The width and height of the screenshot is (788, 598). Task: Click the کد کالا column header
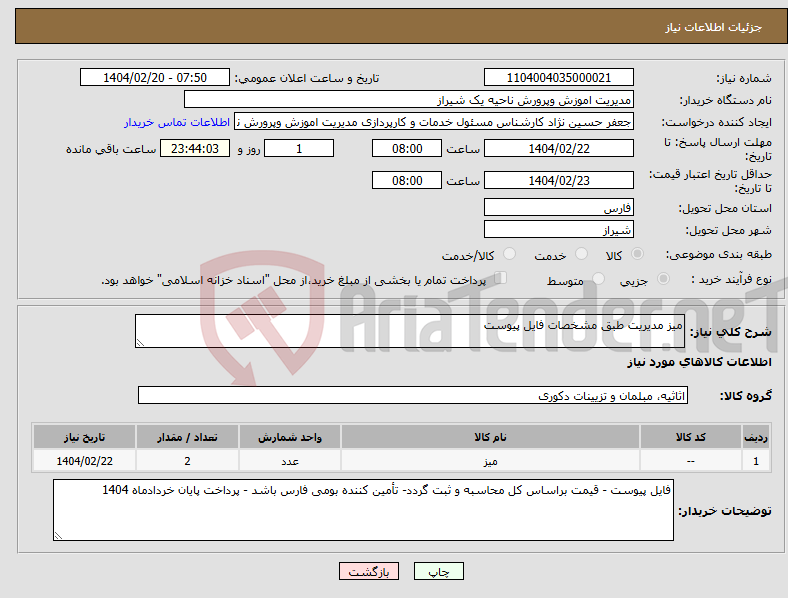(691, 437)
